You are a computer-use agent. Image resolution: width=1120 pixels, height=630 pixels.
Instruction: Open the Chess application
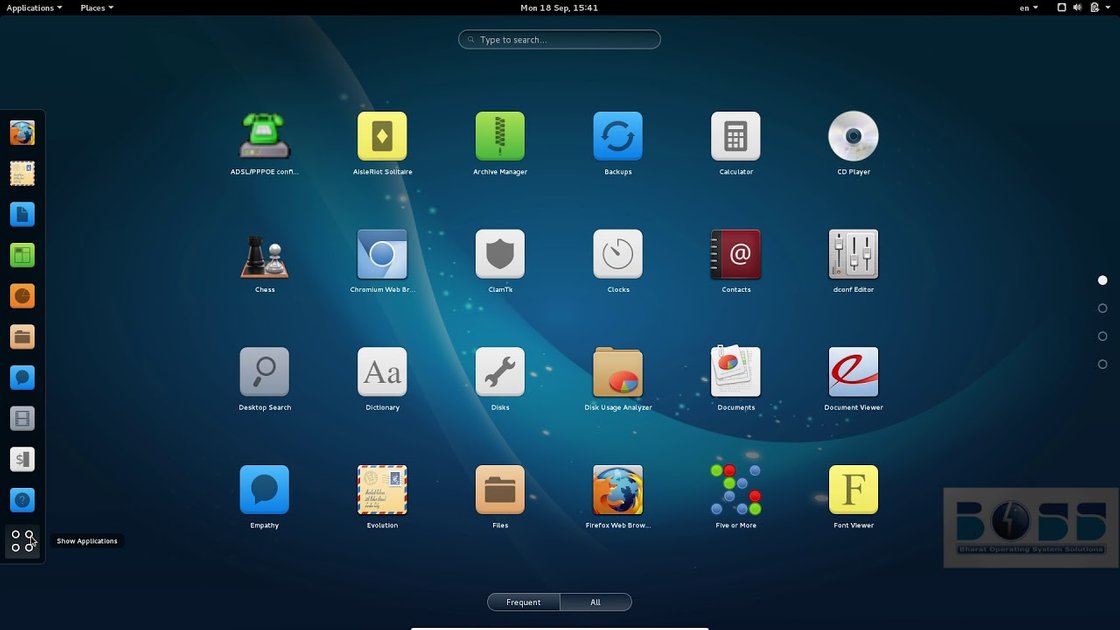click(264, 255)
